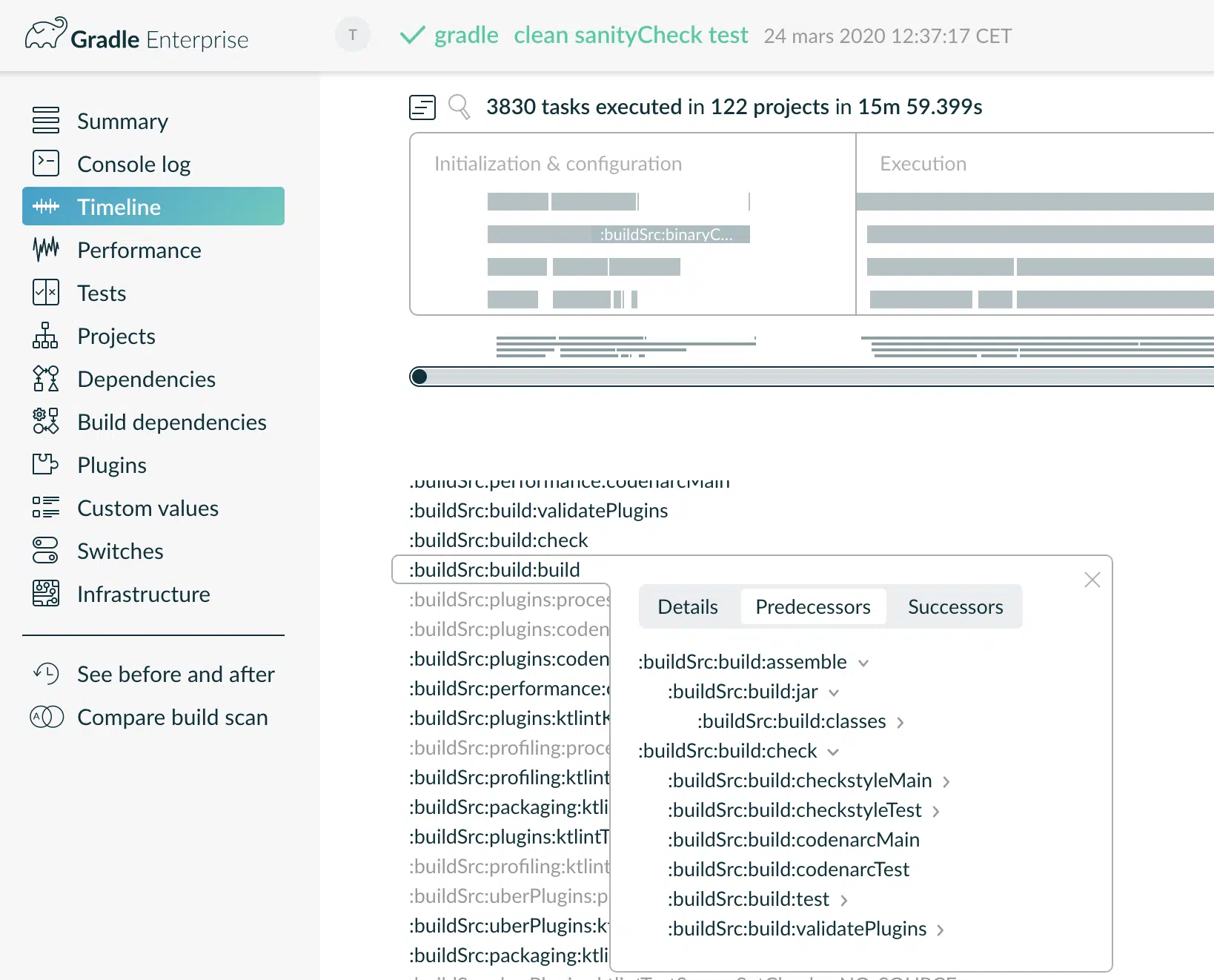Click the task list view icon
The height and width of the screenshot is (980, 1214).
pos(422,107)
